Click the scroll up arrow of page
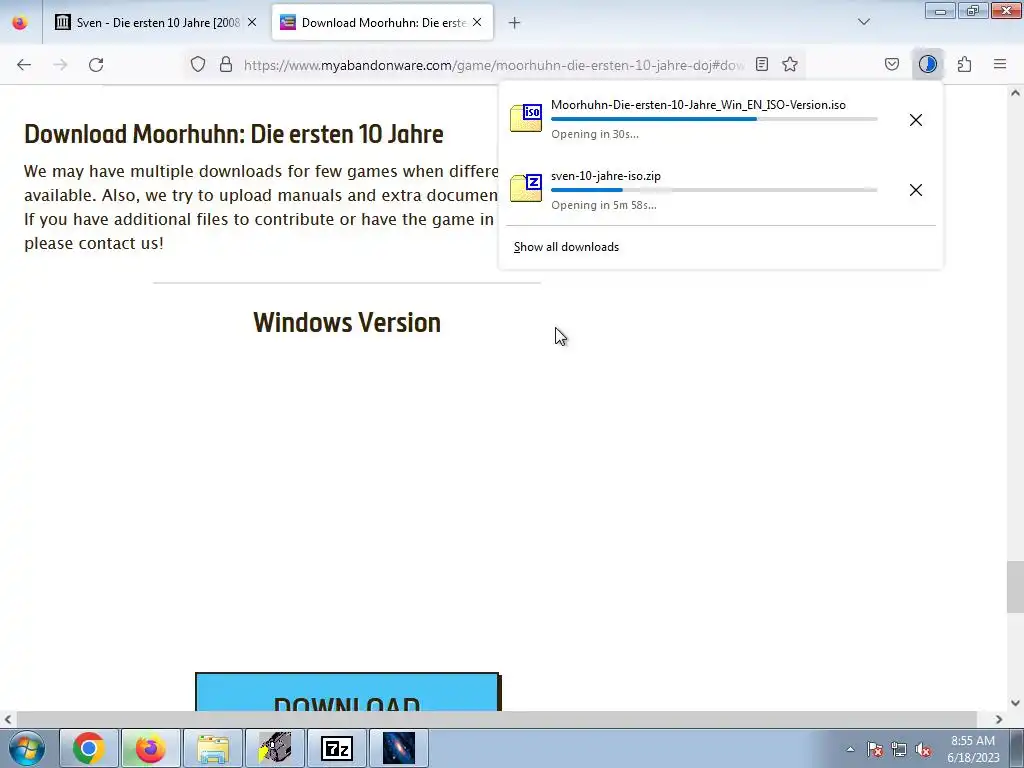1024x768 pixels. pos(1015,93)
